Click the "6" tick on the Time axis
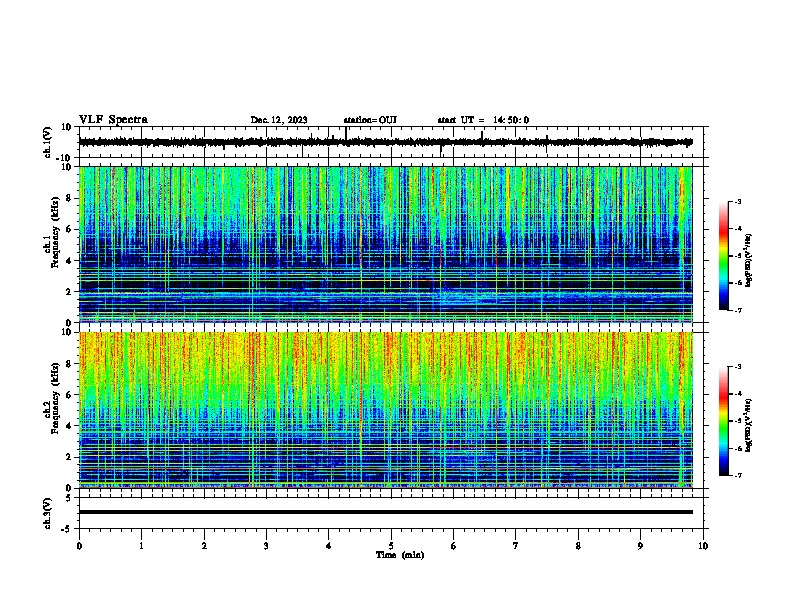 (454, 546)
